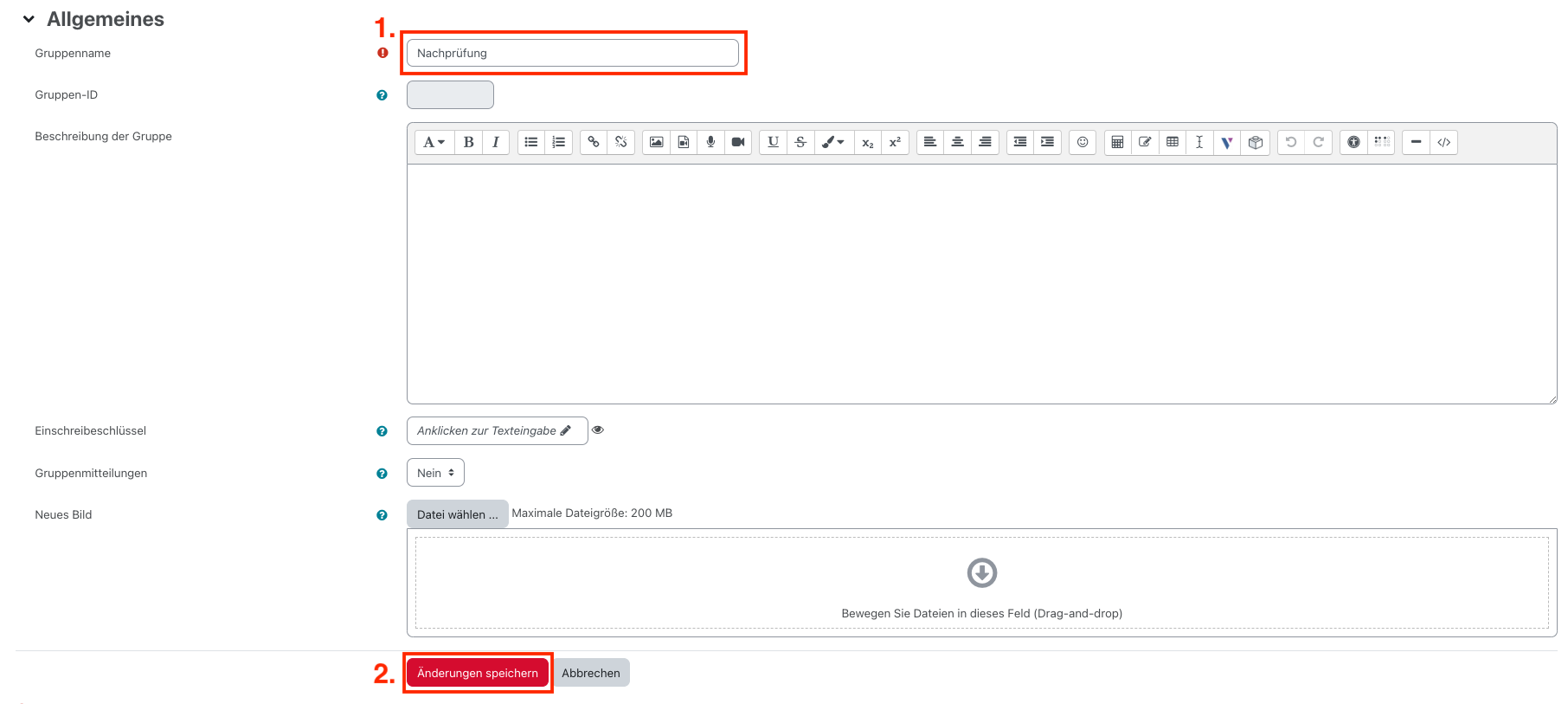Open the emoji picker smiley icon

click(x=1083, y=142)
